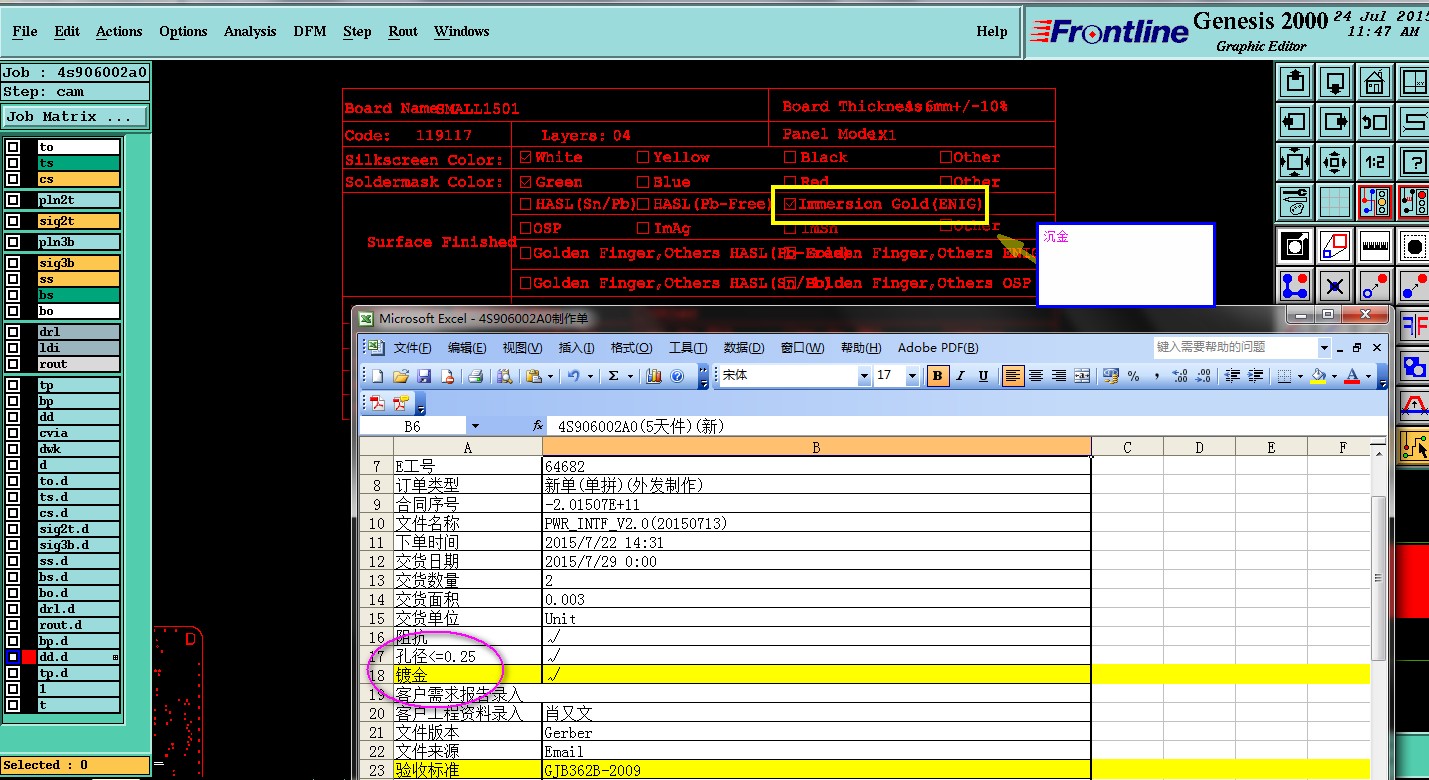Click the Excel formula bar text field

click(967, 426)
